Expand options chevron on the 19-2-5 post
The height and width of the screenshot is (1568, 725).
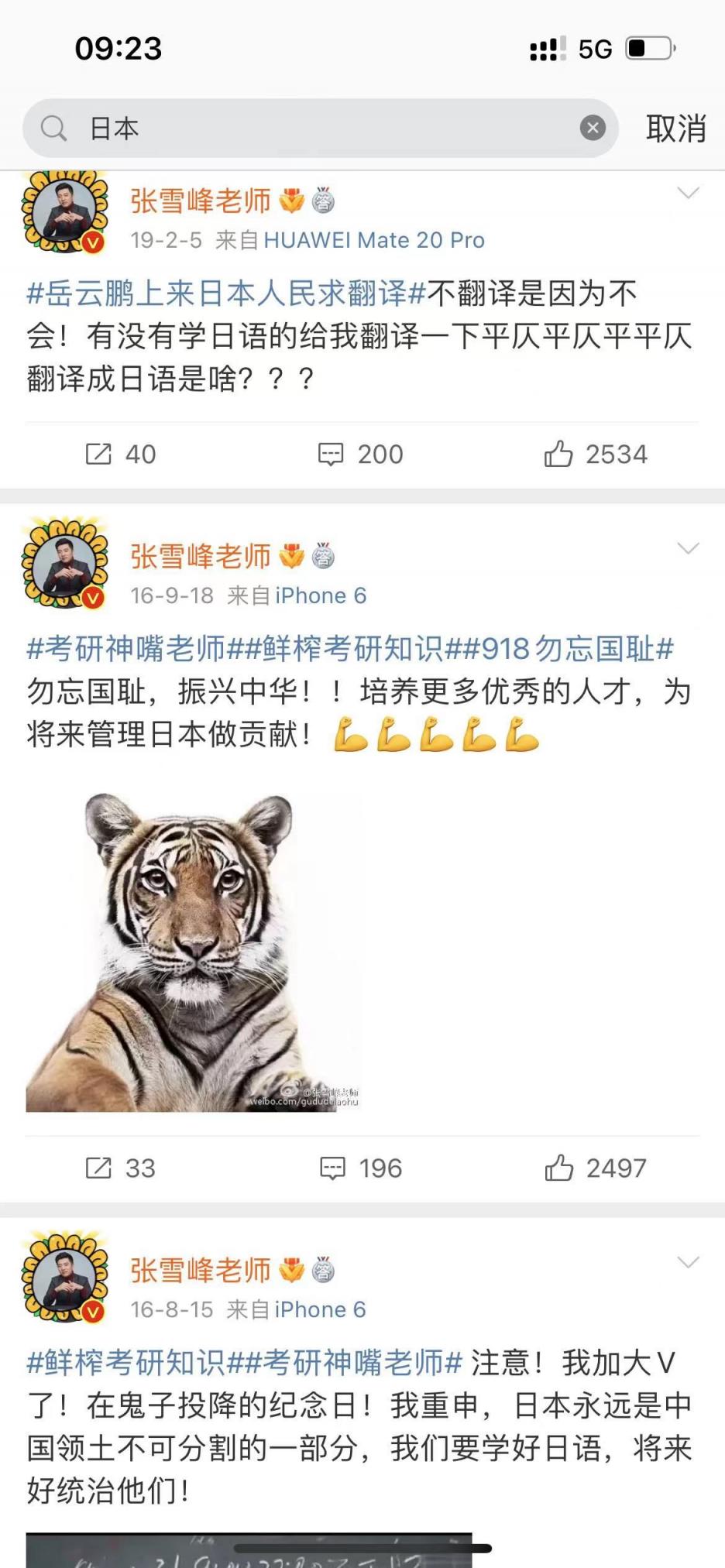click(688, 193)
